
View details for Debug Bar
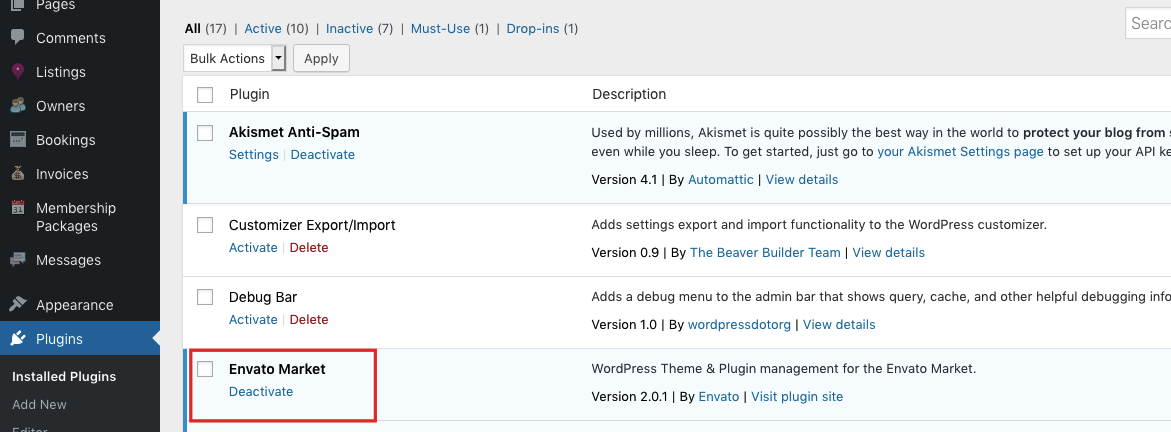(x=839, y=324)
